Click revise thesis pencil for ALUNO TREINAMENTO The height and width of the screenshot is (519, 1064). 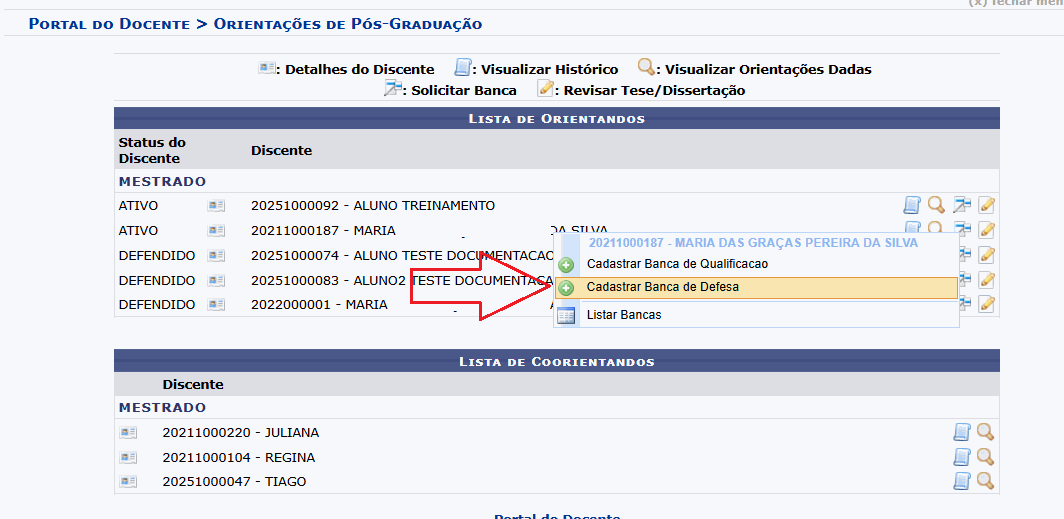pos(986,206)
